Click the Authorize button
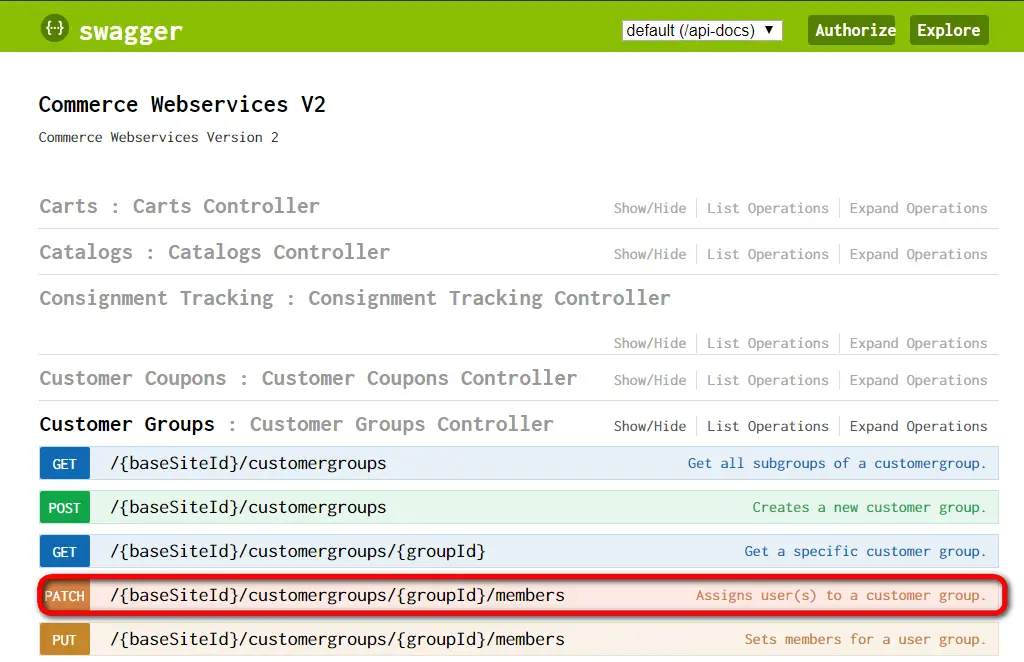The height and width of the screenshot is (662, 1024). (852, 30)
